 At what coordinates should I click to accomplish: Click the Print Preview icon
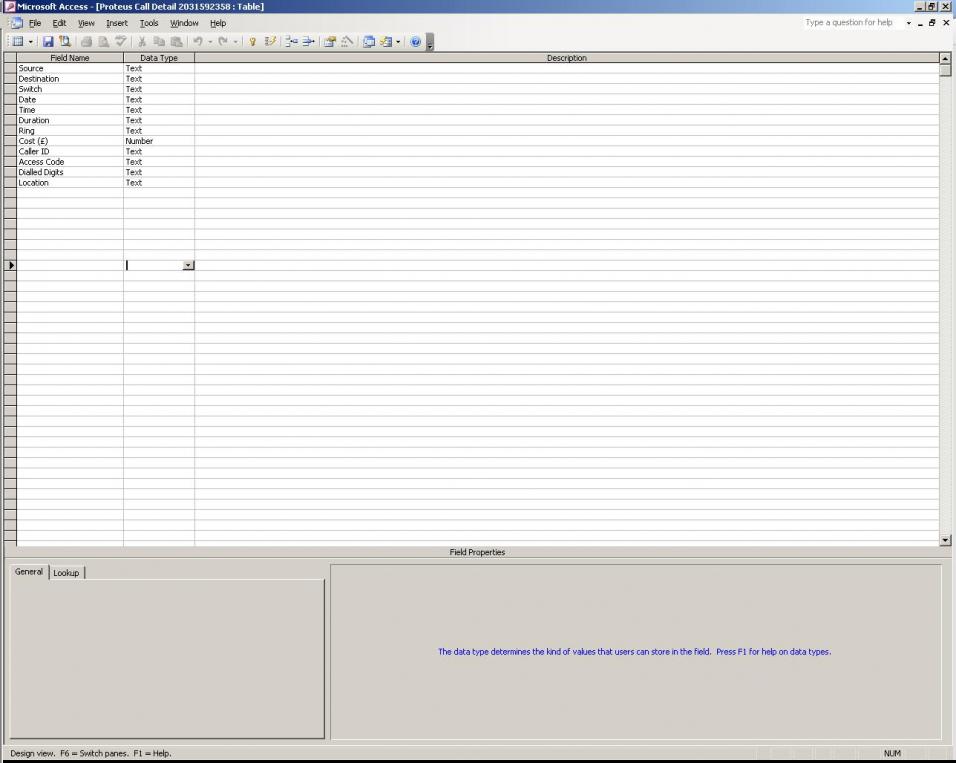104,41
